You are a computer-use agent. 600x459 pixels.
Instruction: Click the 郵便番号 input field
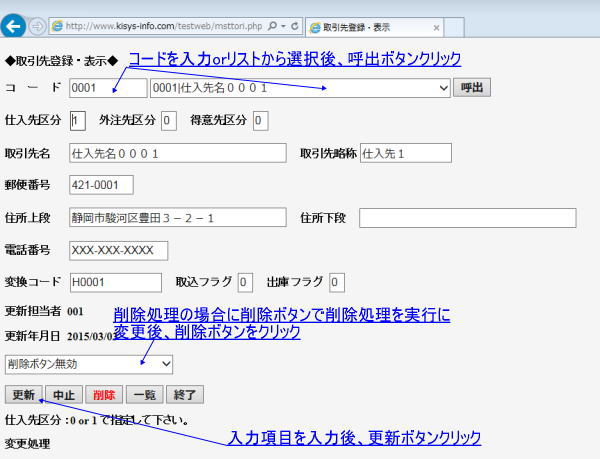(x=101, y=185)
